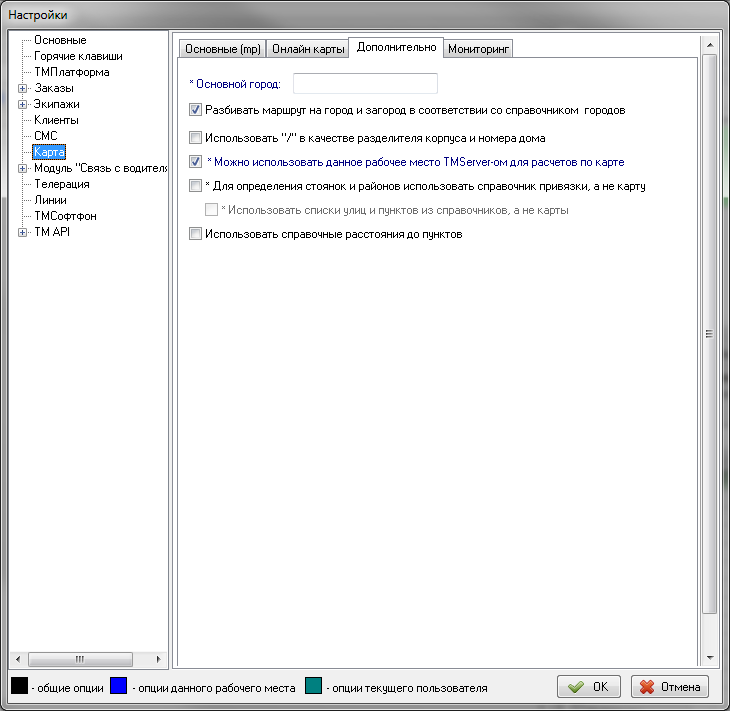Viewport: 730px width, 711px height.
Task: Click the tree's horizontal scrollbar thumb
Action: [x=80, y=659]
